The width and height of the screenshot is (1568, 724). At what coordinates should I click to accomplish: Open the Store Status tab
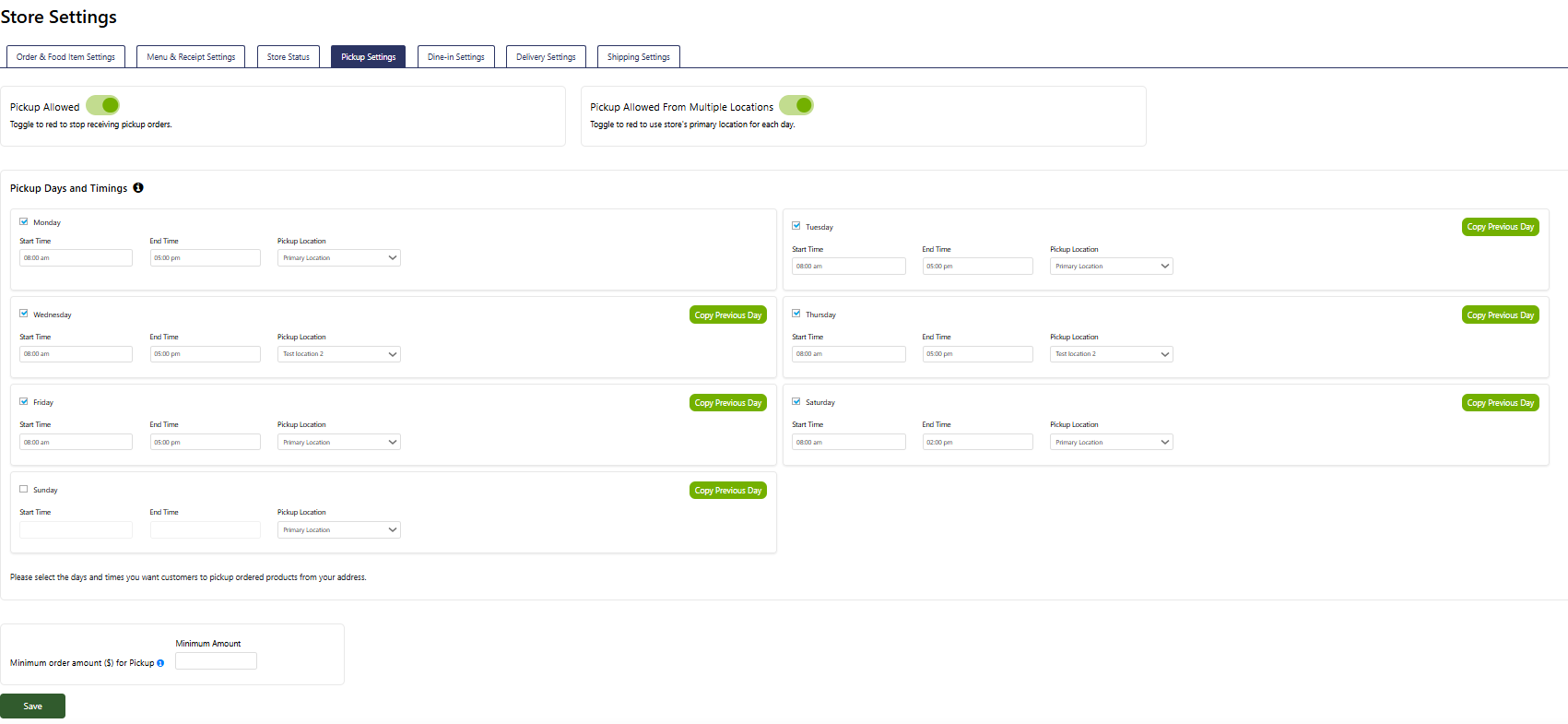click(289, 57)
